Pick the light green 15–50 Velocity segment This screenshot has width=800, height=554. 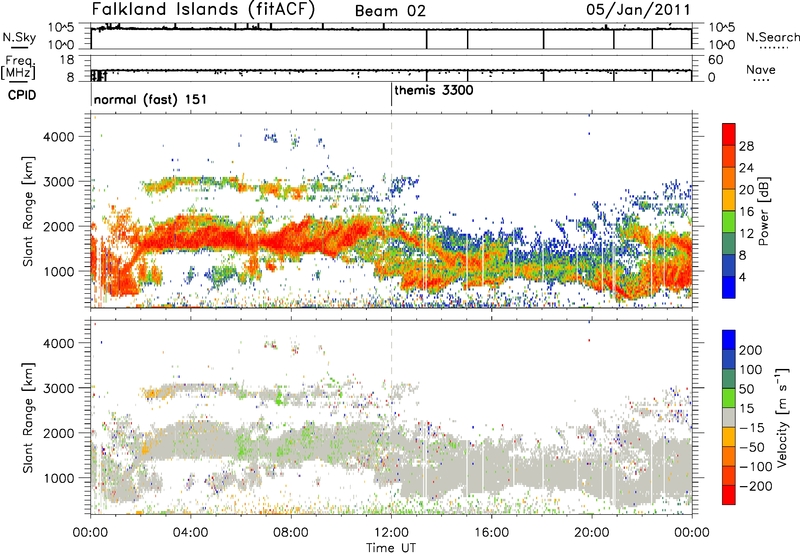pyautogui.click(x=729, y=398)
